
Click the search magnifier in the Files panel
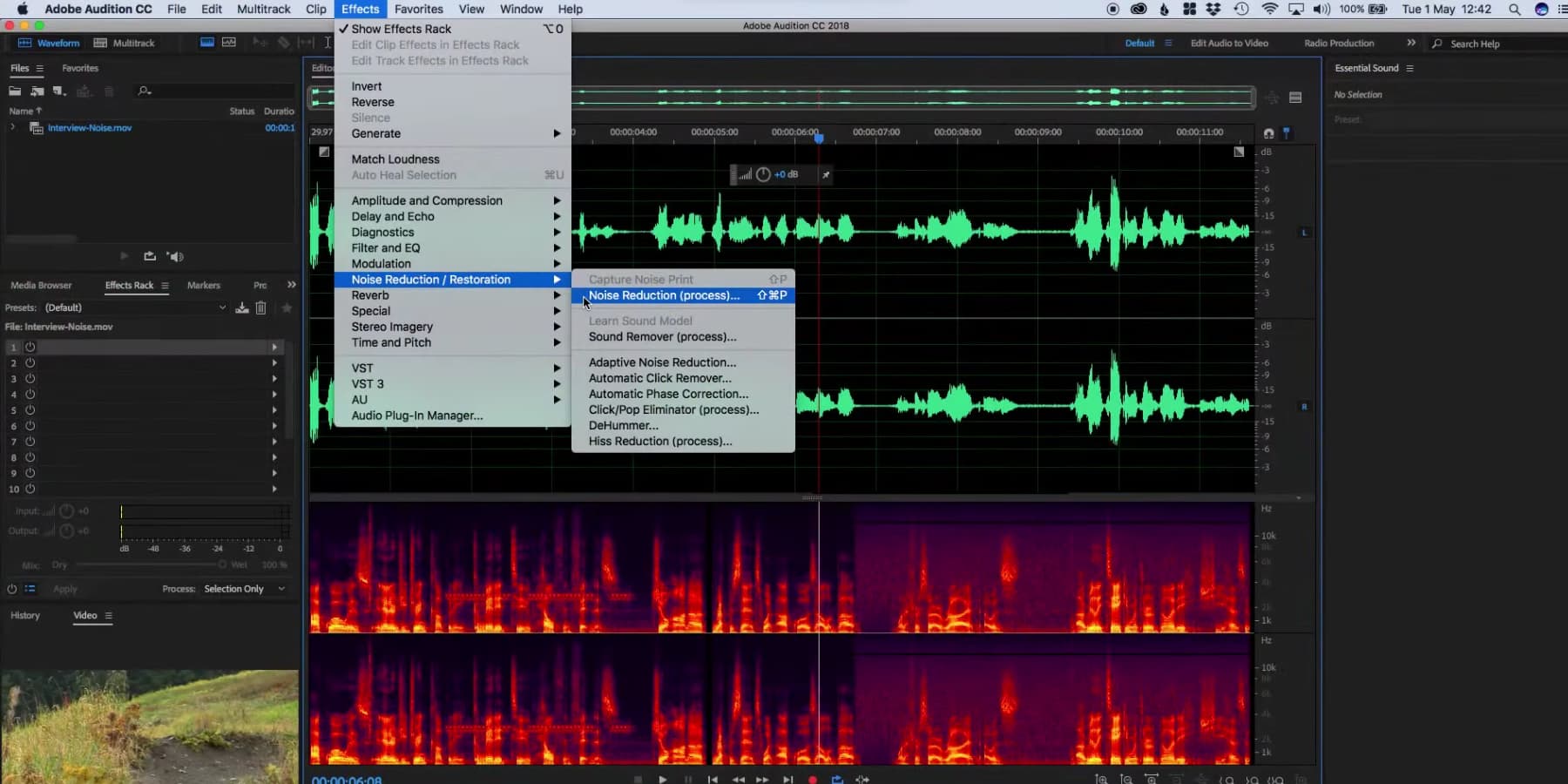click(x=144, y=90)
